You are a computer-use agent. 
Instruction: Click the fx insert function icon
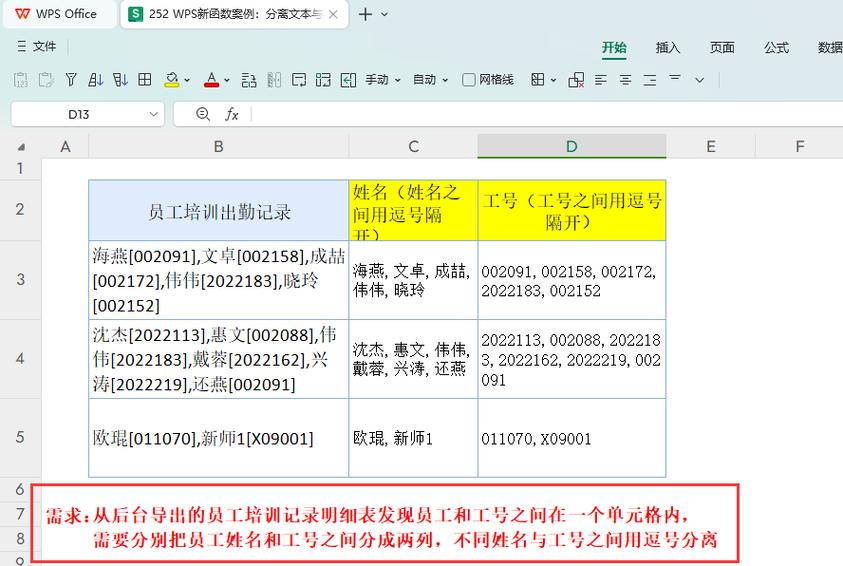coord(232,114)
